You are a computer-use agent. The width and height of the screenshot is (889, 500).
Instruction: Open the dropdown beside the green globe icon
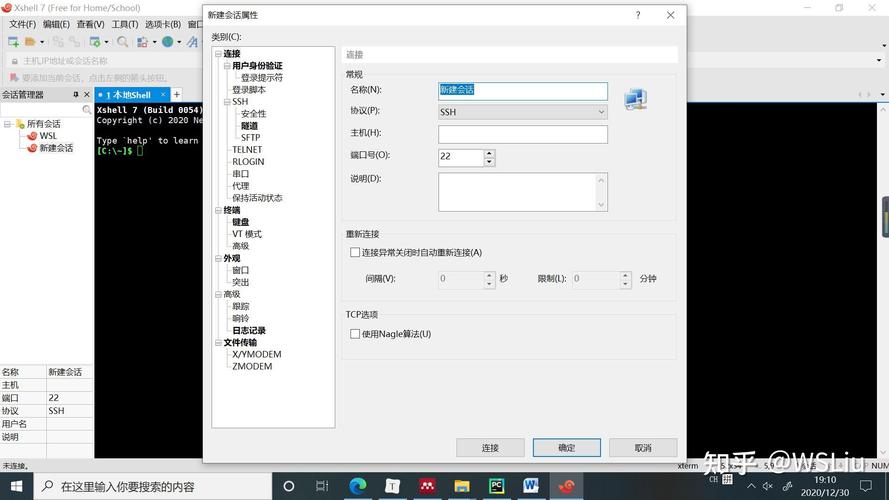(x=179, y=42)
